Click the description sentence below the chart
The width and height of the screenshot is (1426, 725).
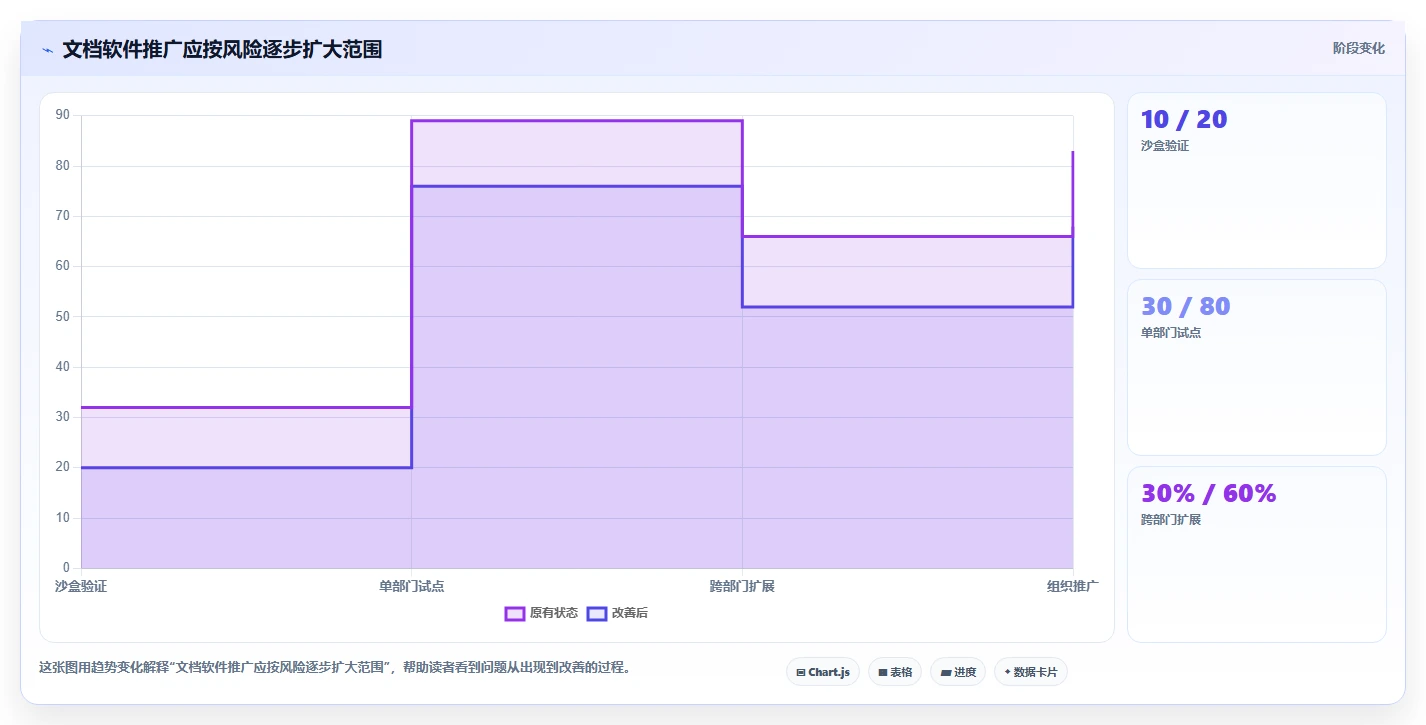335,667
